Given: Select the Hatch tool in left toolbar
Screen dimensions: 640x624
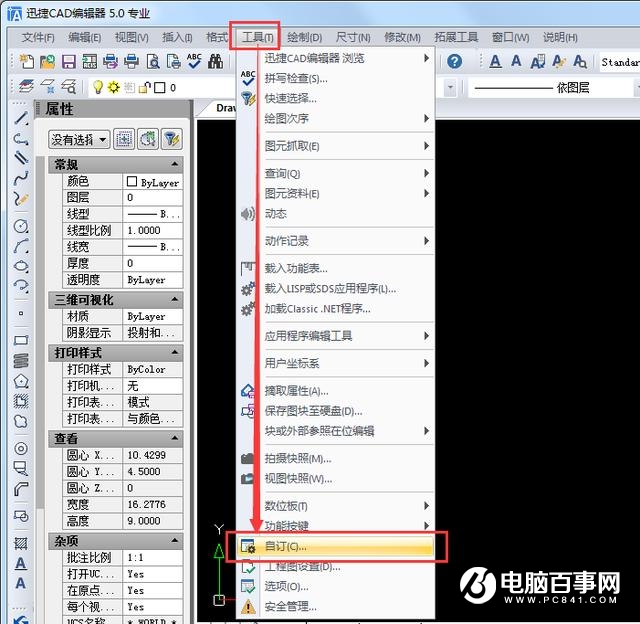Looking at the screenshot, I should (21, 543).
